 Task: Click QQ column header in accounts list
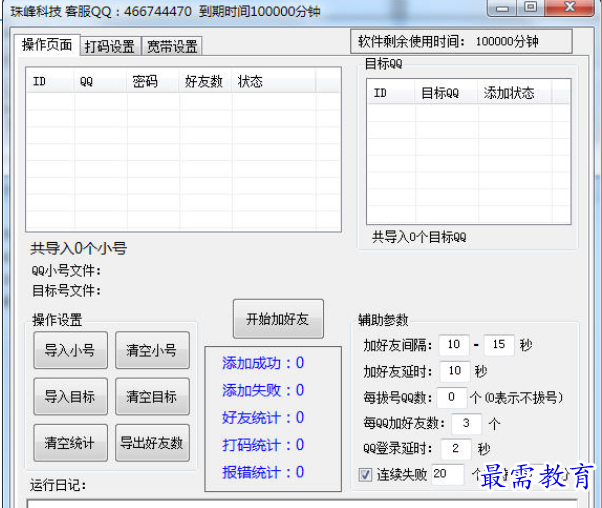coord(100,81)
